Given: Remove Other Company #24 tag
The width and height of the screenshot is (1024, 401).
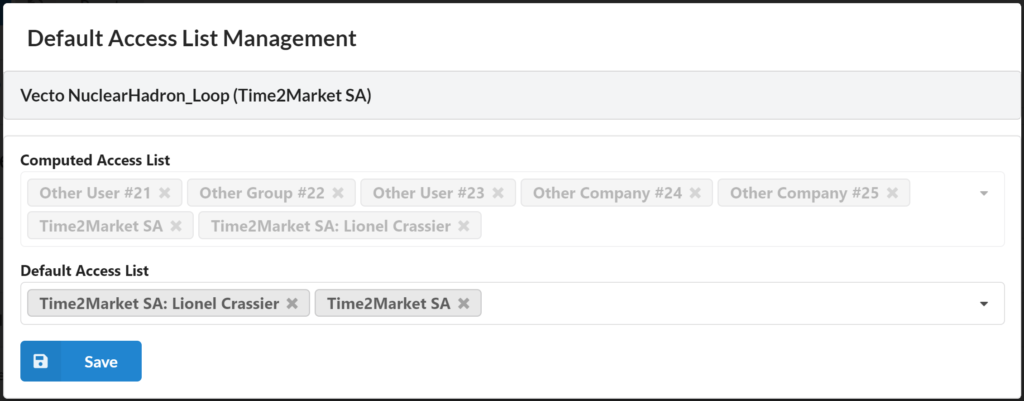Looking at the screenshot, I should pos(695,193).
